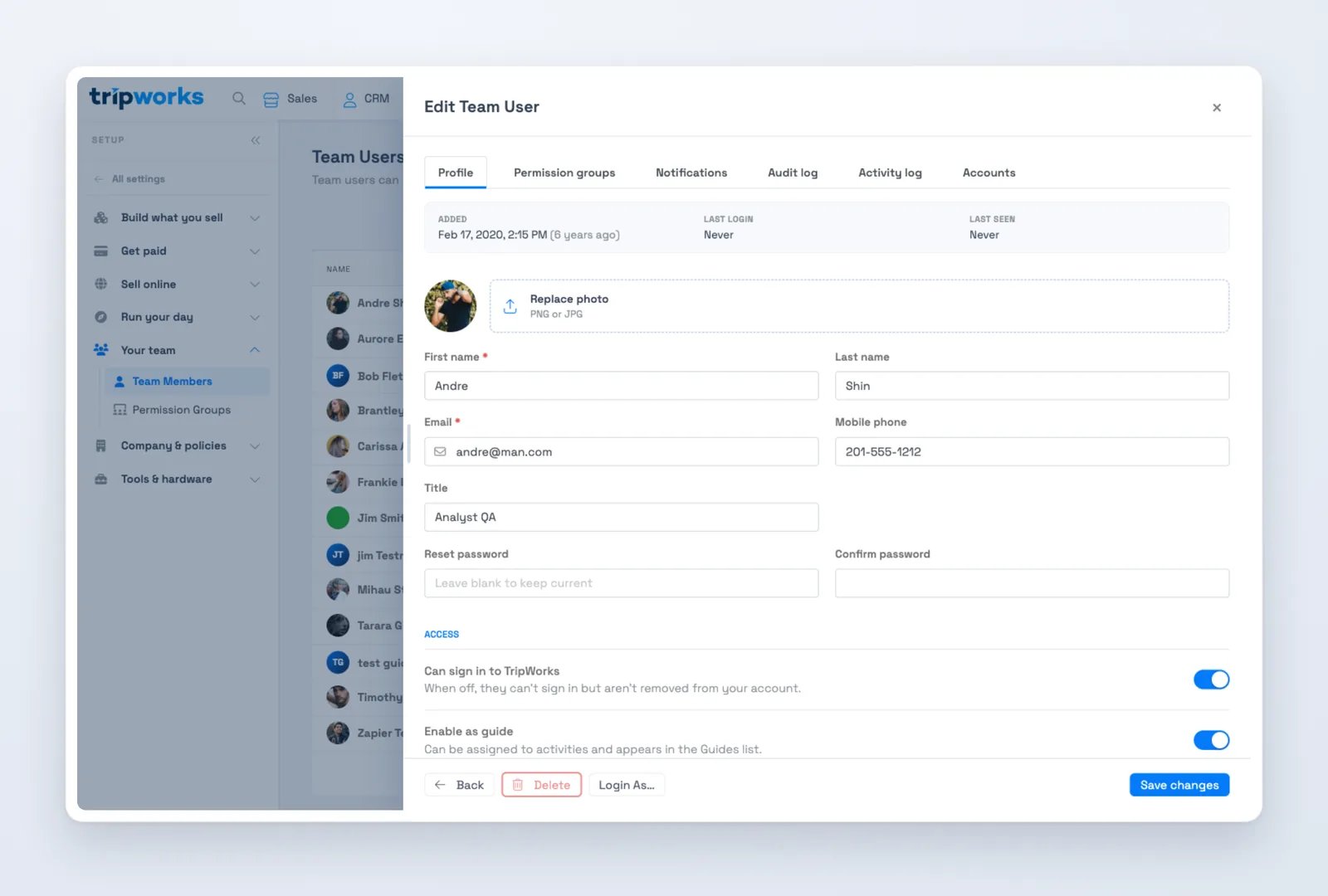Screen dimensions: 1328x896
Task: Edit the Last name field
Action: (1032, 386)
